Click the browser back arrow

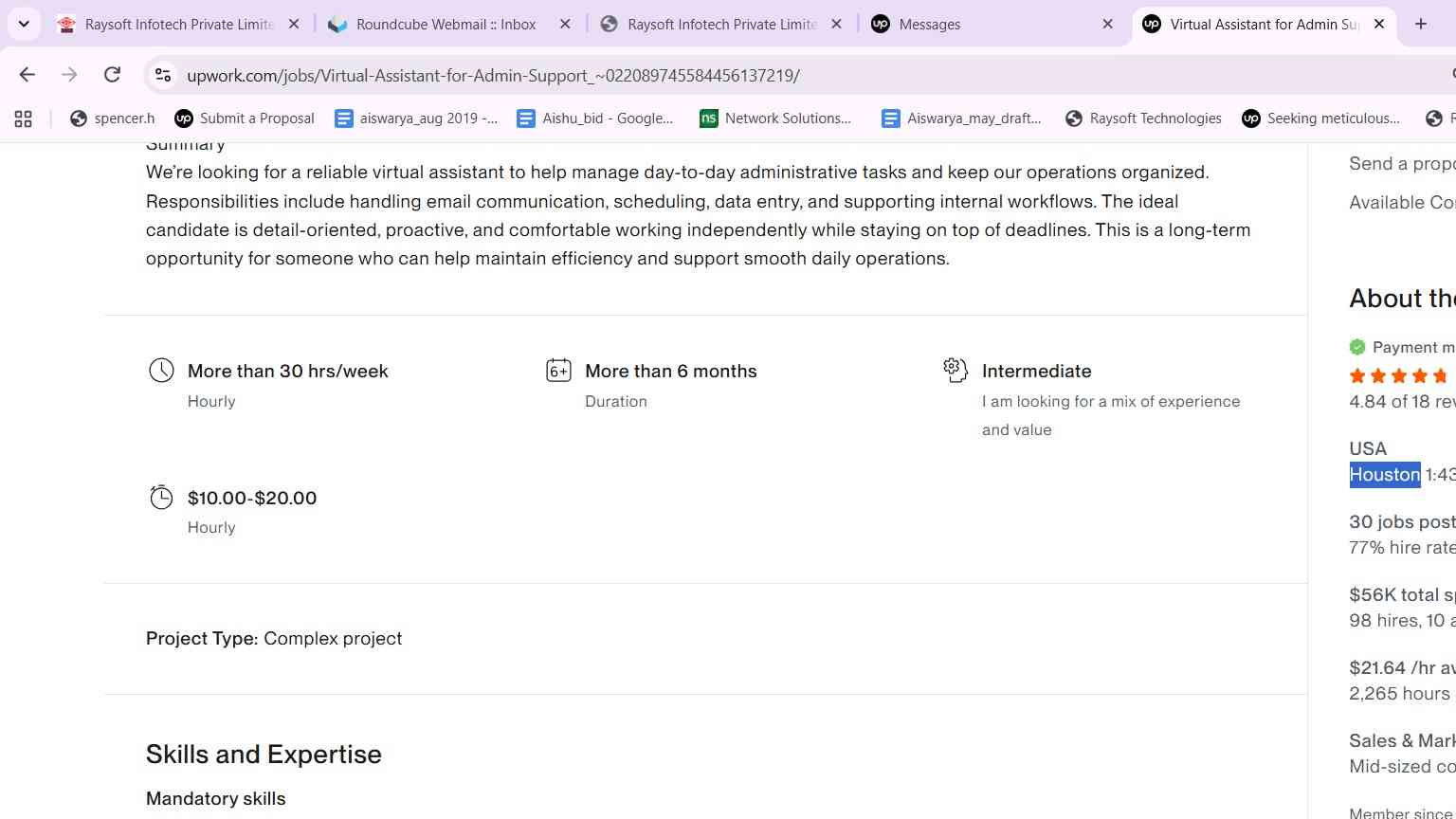(27, 75)
